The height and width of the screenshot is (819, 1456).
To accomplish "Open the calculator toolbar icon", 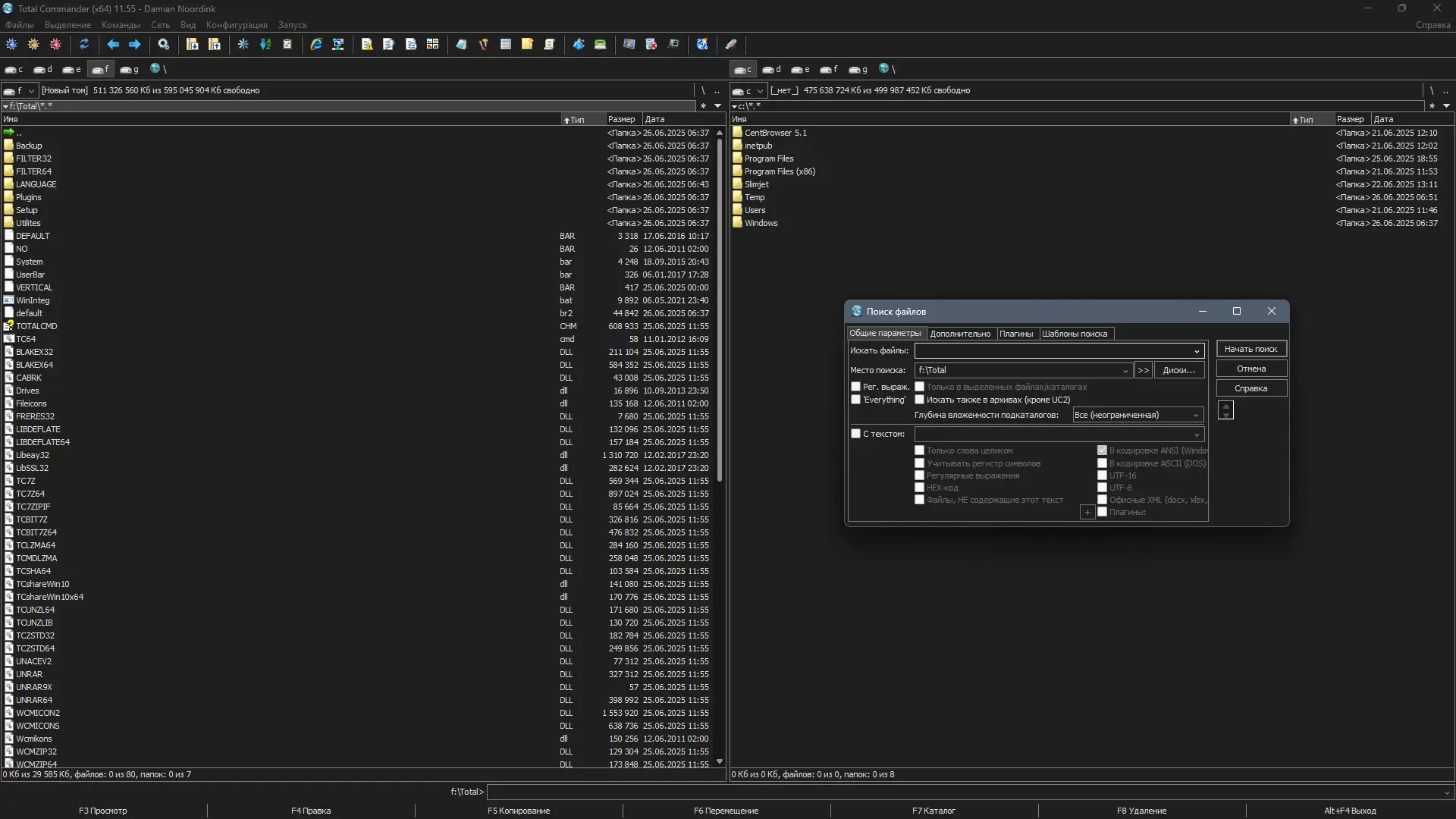I will pyautogui.click(x=506, y=45).
